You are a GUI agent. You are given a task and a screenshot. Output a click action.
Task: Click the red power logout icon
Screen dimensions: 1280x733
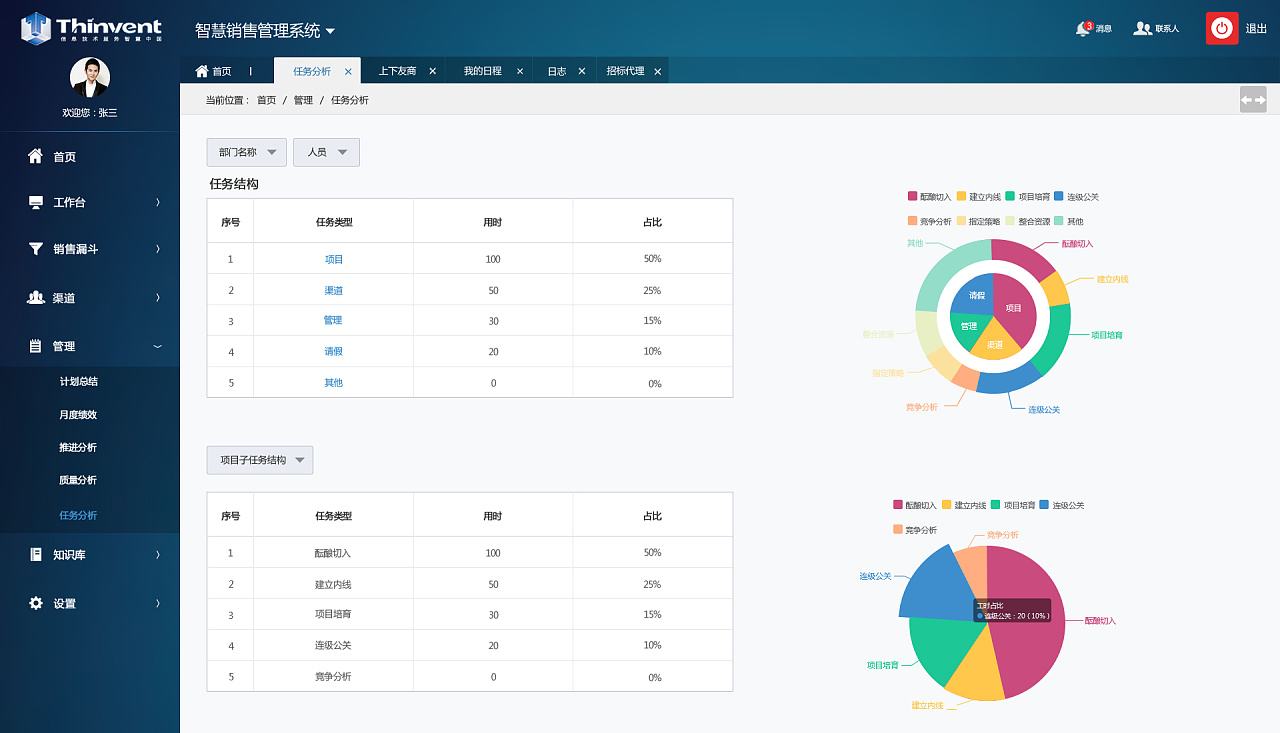(x=1221, y=28)
